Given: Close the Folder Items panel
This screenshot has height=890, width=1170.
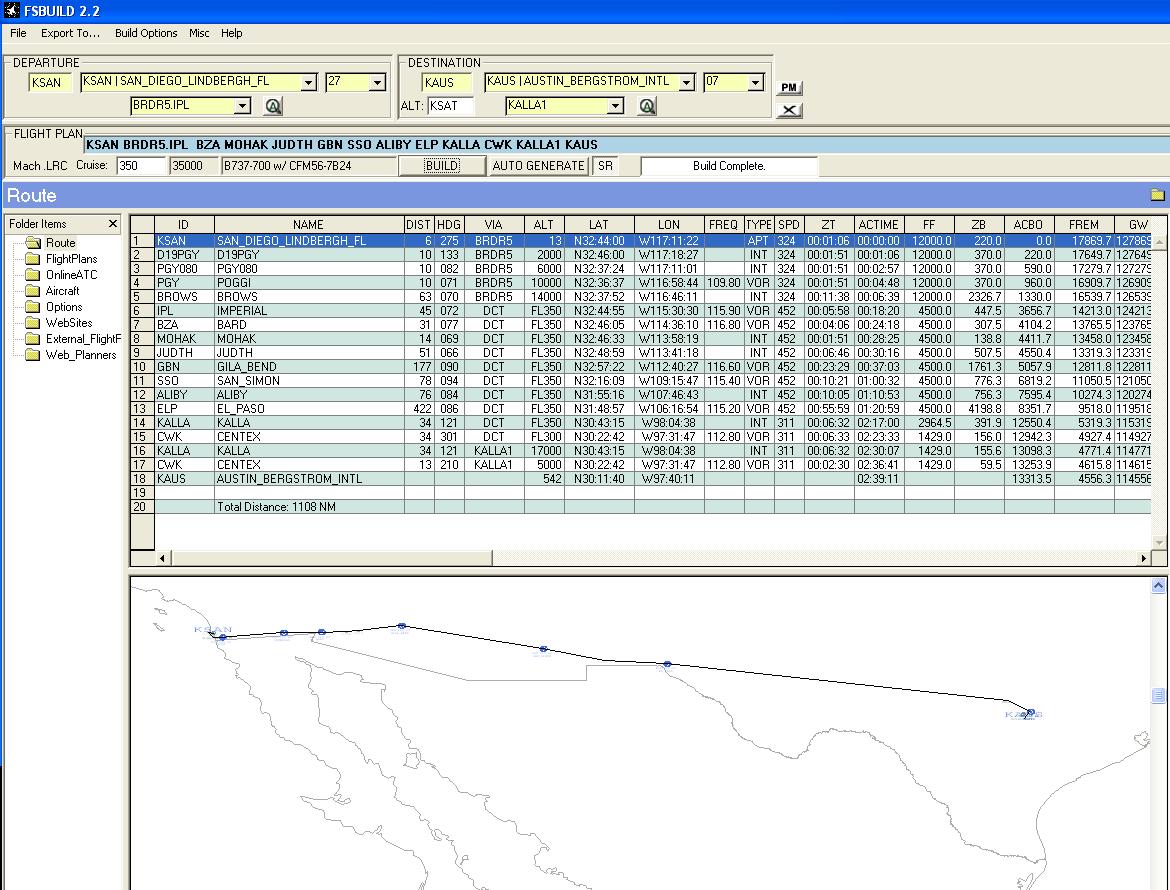Looking at the screenshot, I should 113,224.
